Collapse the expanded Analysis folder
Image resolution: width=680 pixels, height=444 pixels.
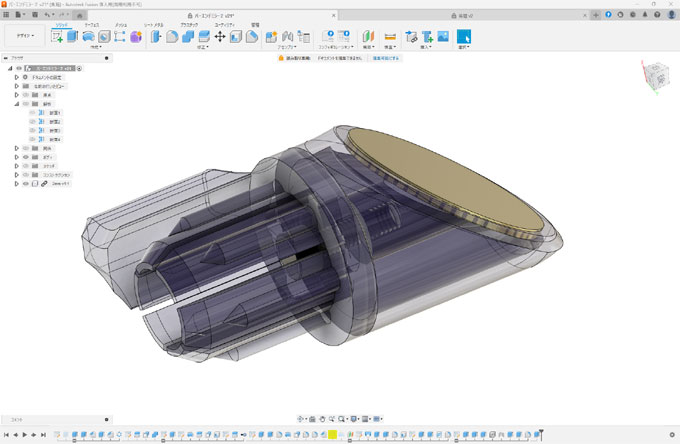point(17,104)
